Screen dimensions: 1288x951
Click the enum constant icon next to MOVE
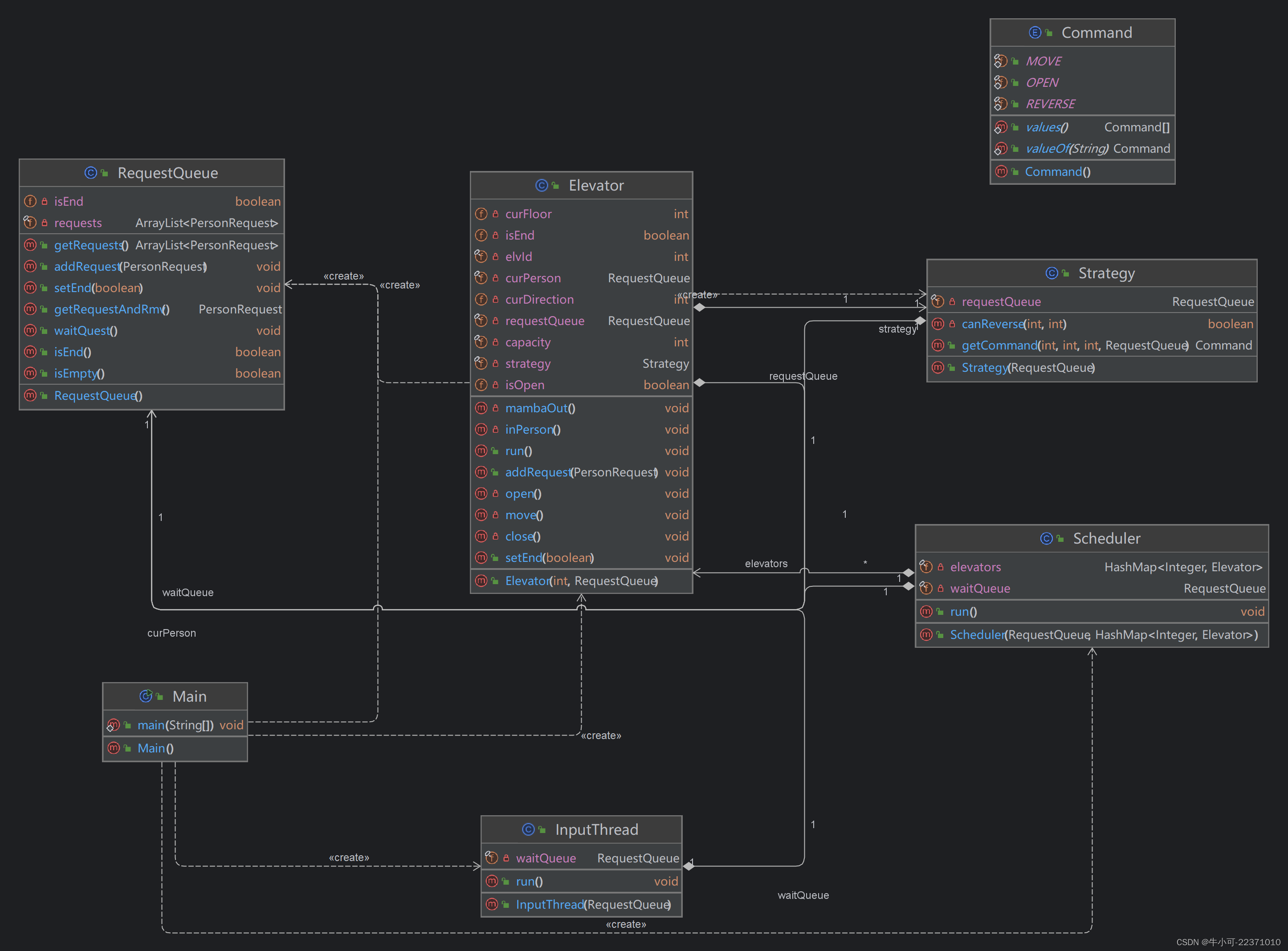click(1001, 61)
